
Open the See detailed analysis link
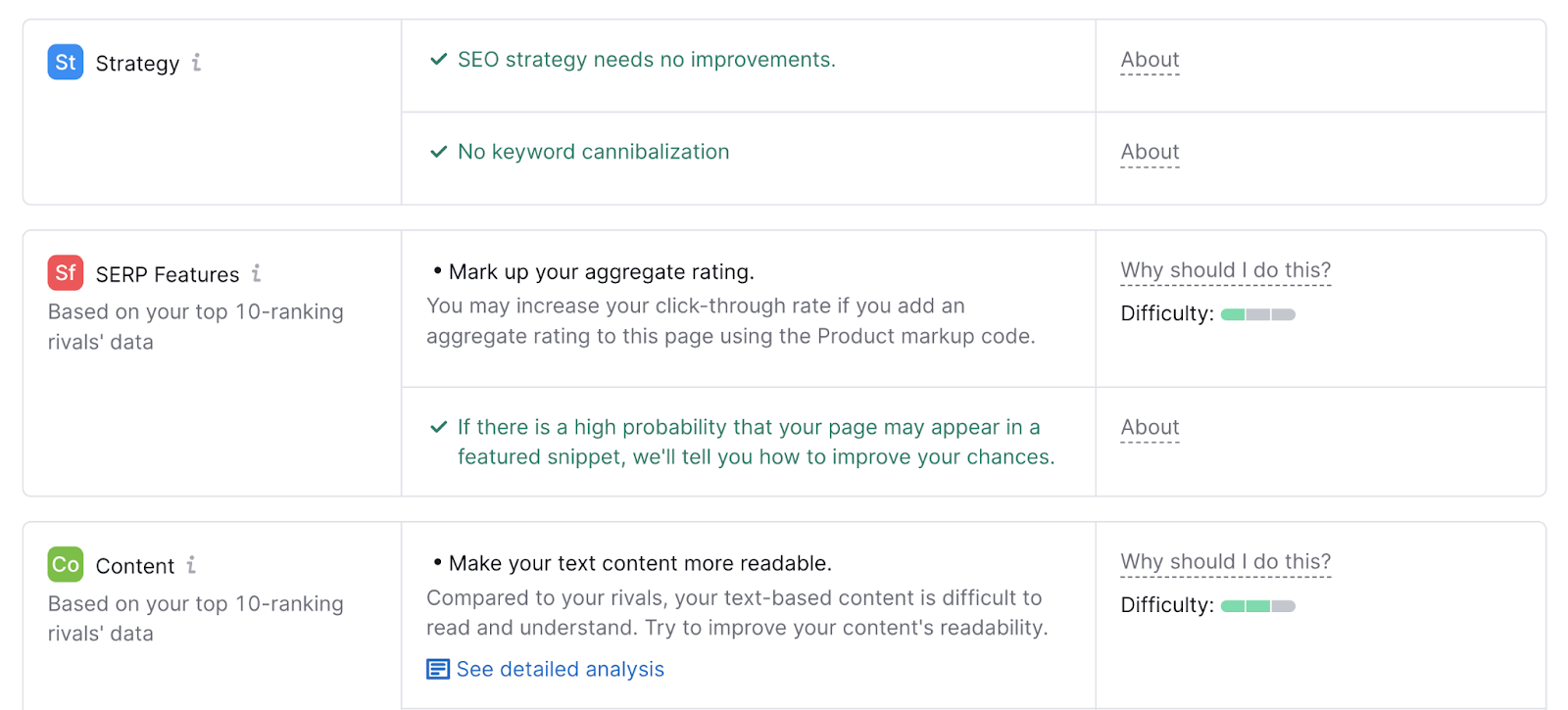coord(560,670)
